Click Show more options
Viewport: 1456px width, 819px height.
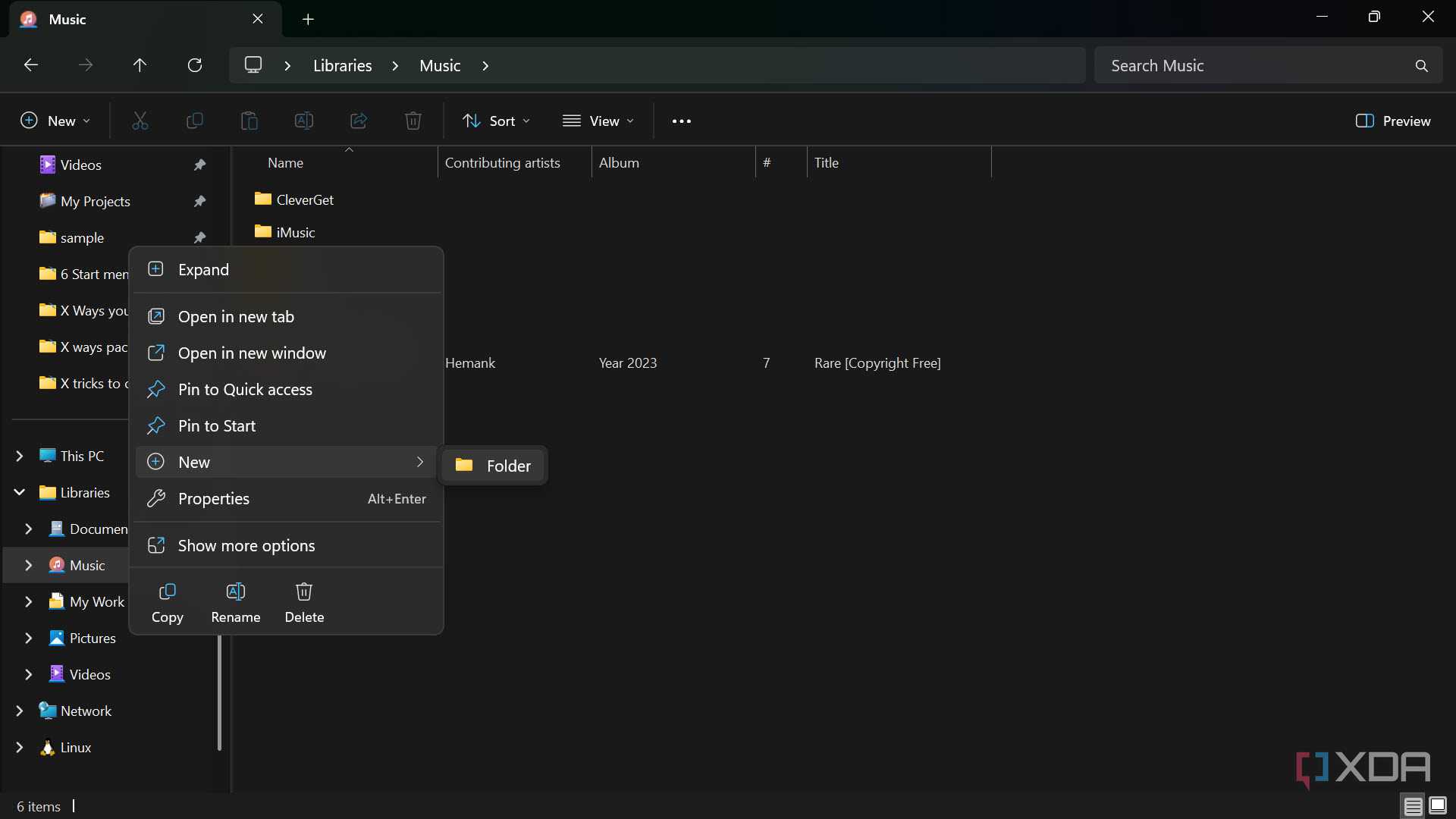tap(287, 545)
